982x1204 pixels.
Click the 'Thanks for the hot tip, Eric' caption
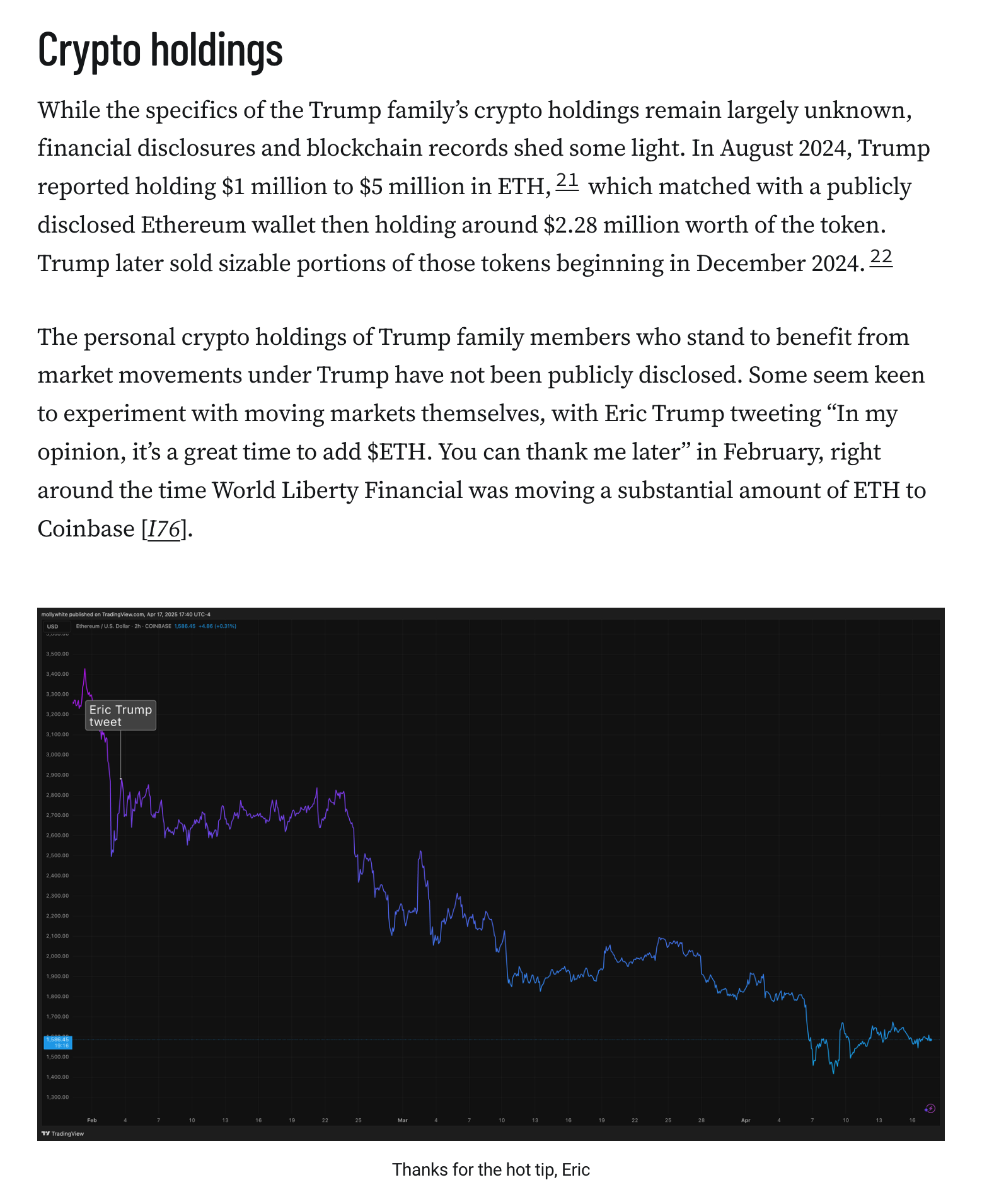click(490, 1170)
